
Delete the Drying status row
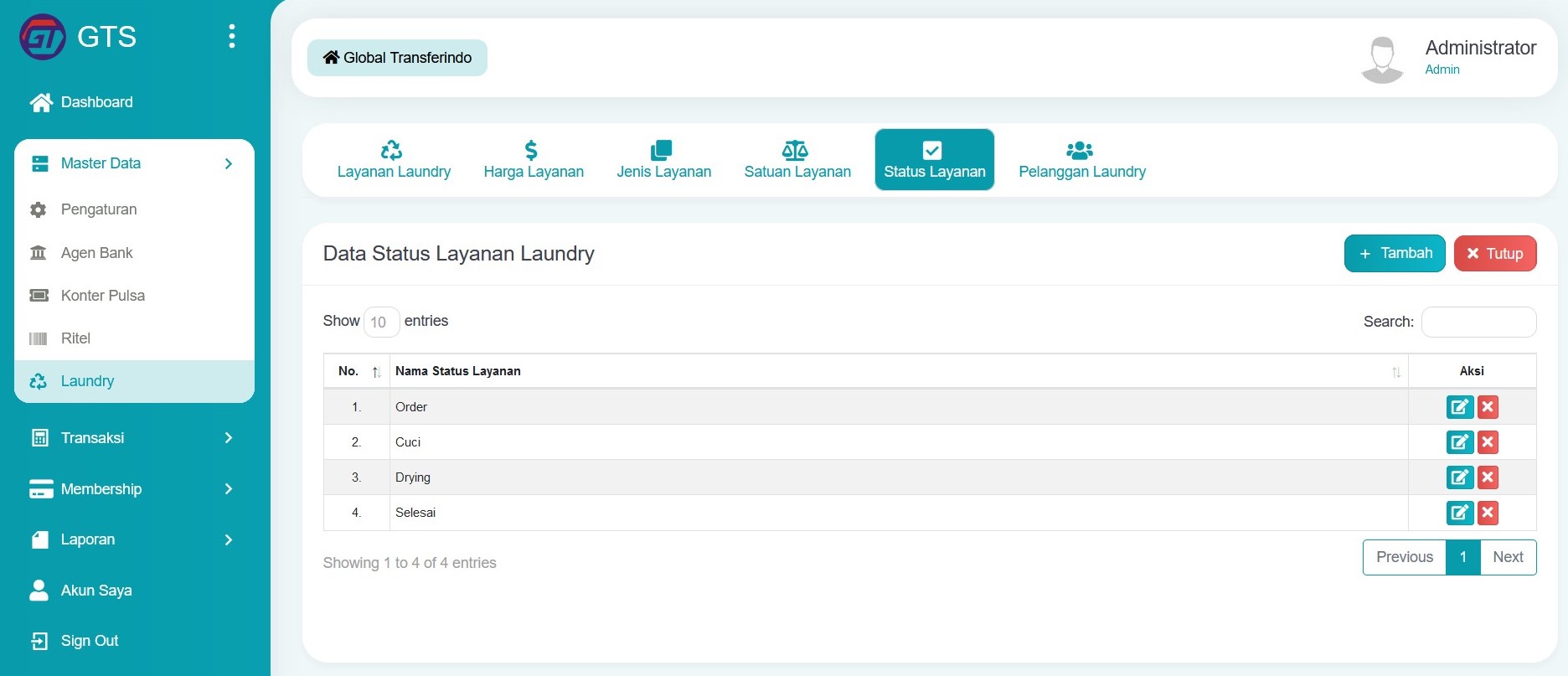point(1488,477)
